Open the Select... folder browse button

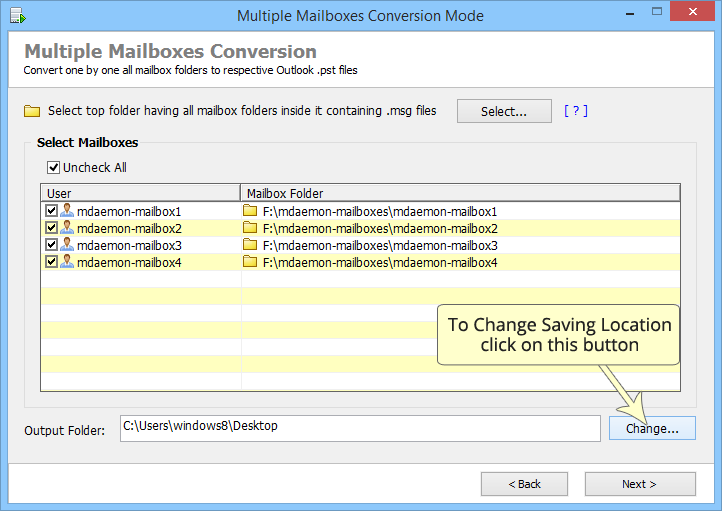click(504, 111)
